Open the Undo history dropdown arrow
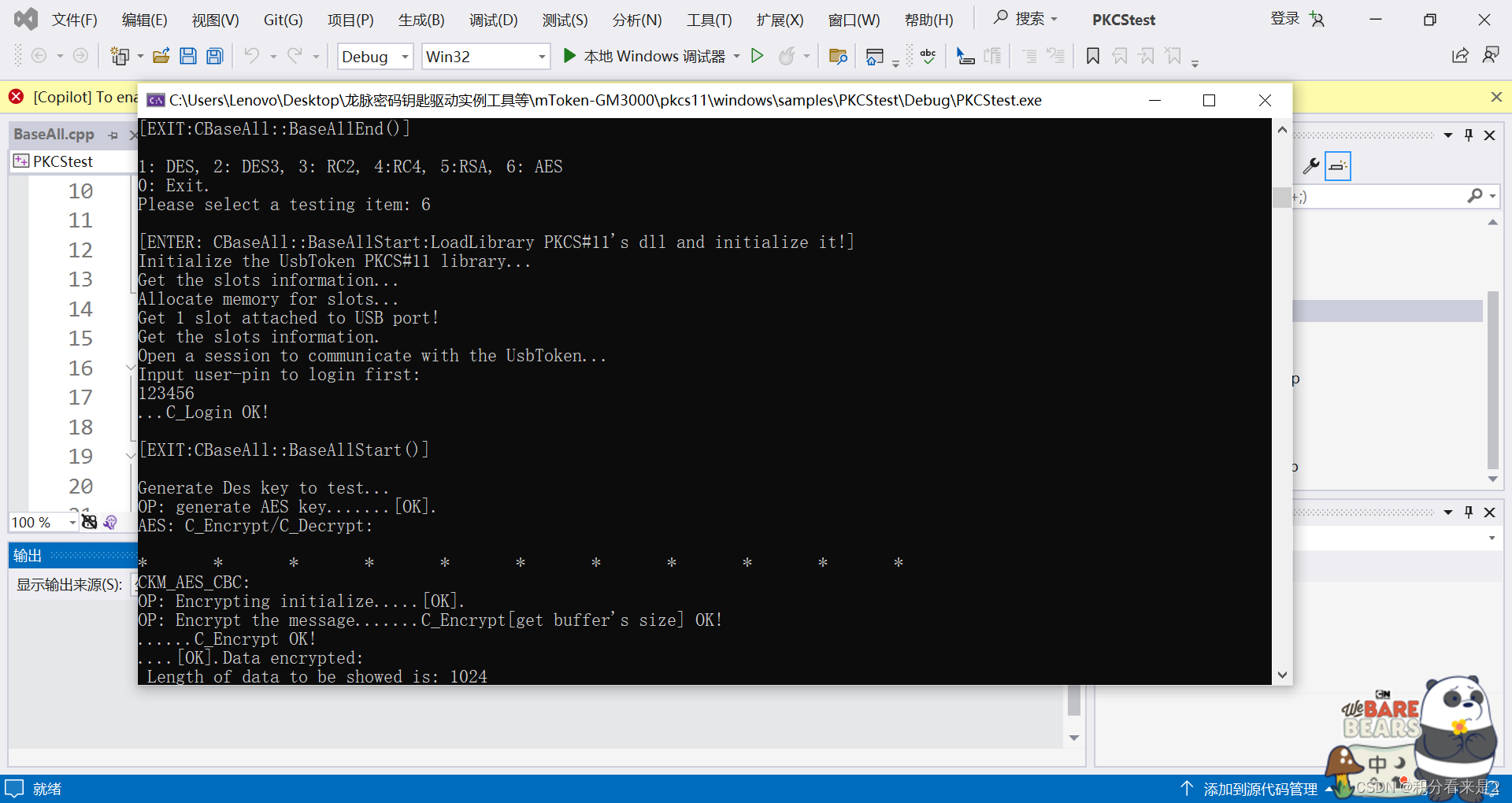Image resolution: width=1512 pixels, height=803 pixels. pos(273,57)
